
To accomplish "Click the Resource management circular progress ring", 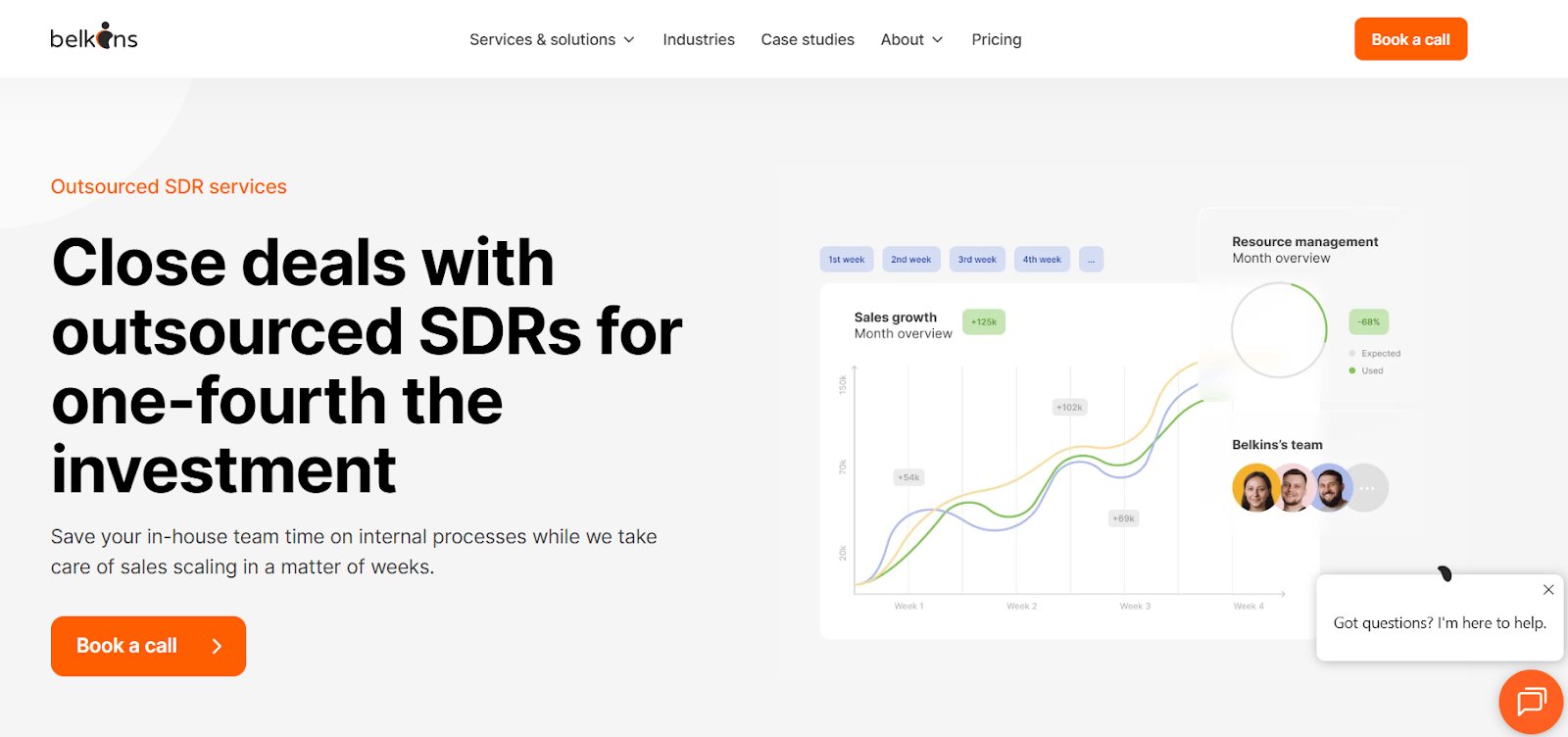I will pyautogui.click(x=1279, y=330).
